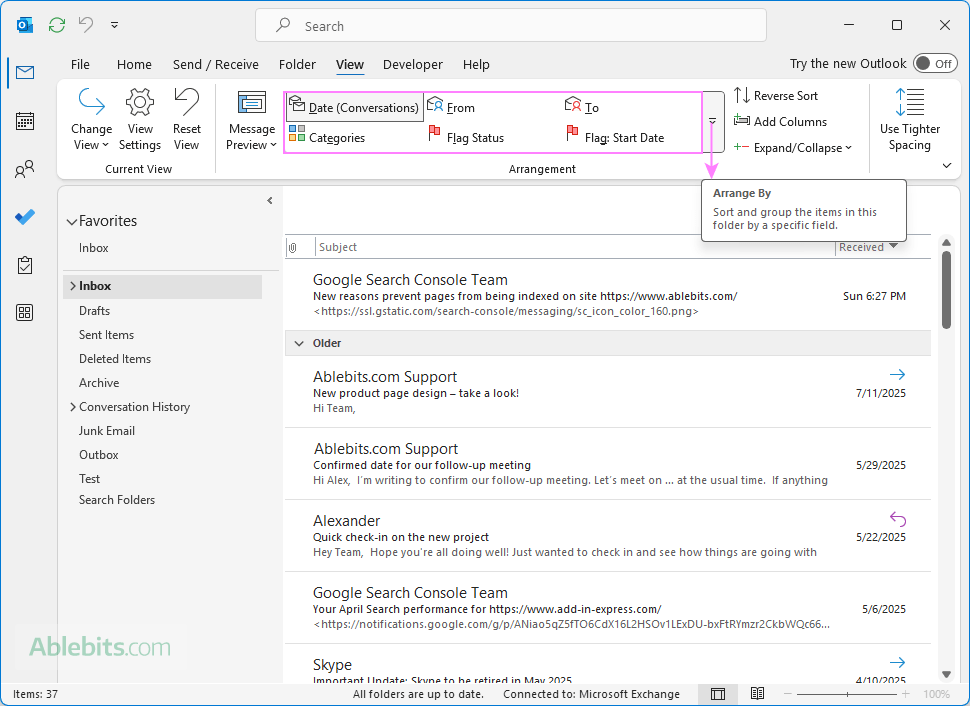Open the People contacts icon

pyautogui.click(x=25, y=169)
